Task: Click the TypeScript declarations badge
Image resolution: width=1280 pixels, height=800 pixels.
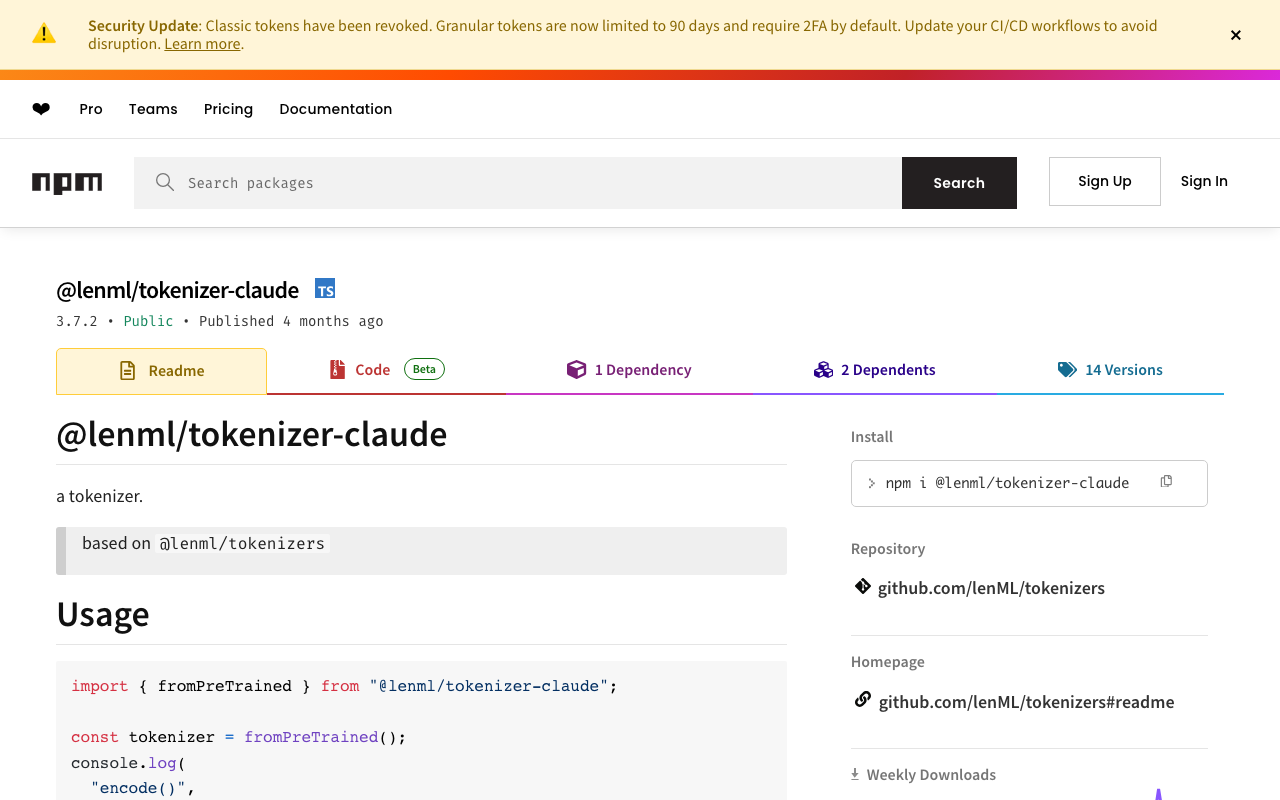Action: 325,289
